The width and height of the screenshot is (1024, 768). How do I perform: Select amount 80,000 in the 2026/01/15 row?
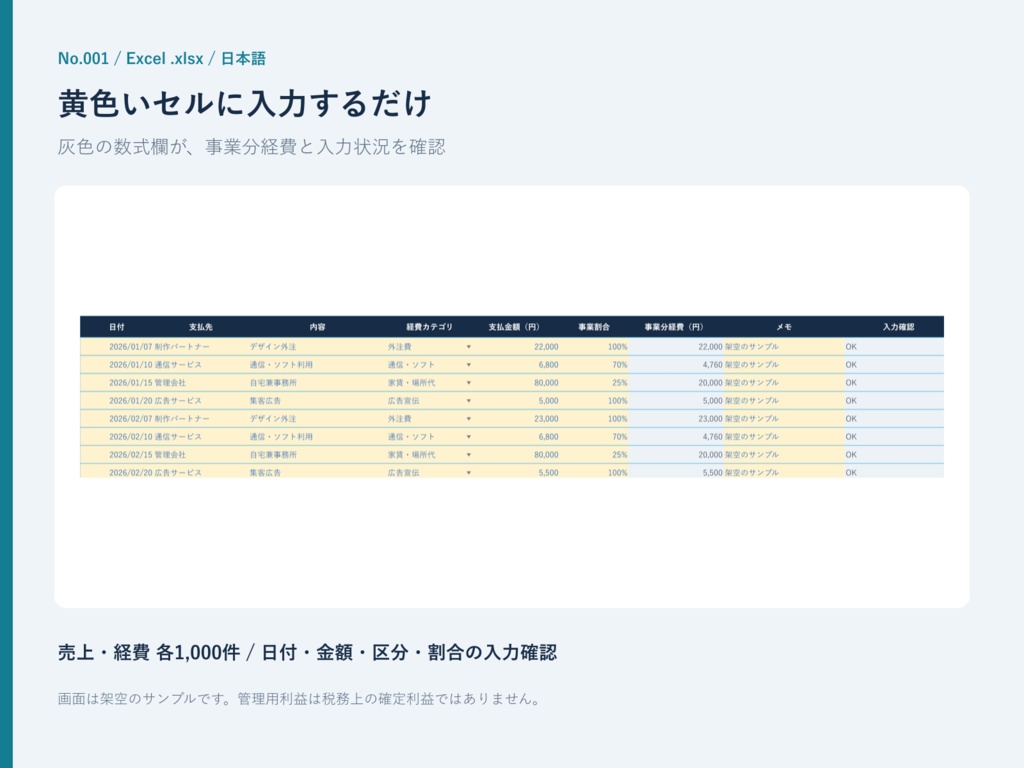(x=546, y=383)
